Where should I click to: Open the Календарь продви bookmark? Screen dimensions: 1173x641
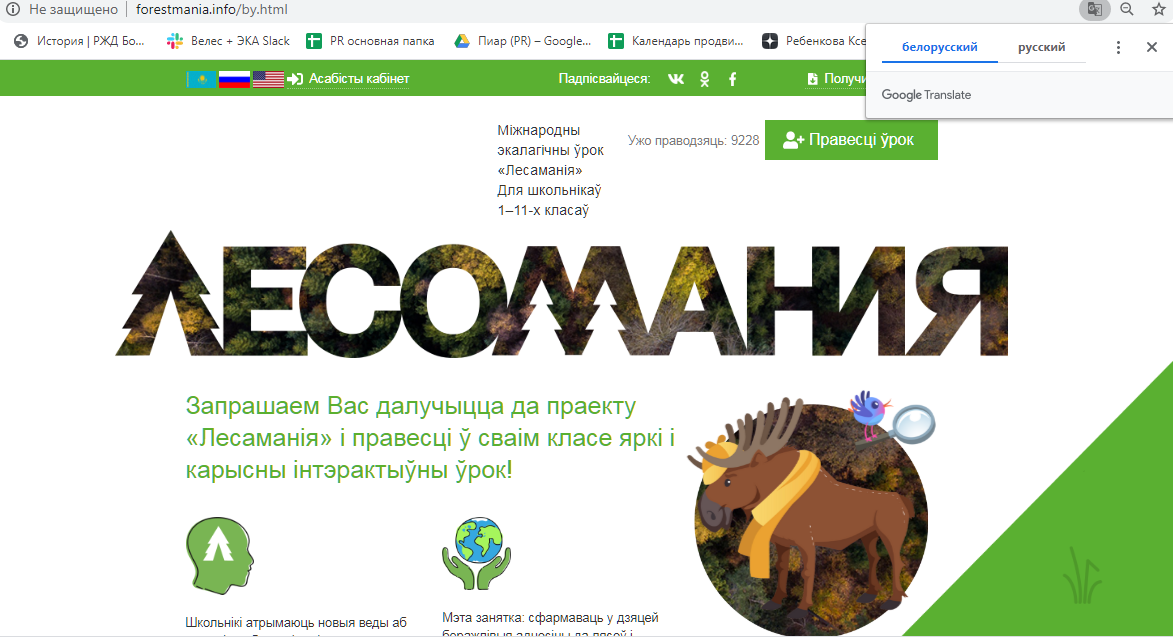tap(678, 41)
